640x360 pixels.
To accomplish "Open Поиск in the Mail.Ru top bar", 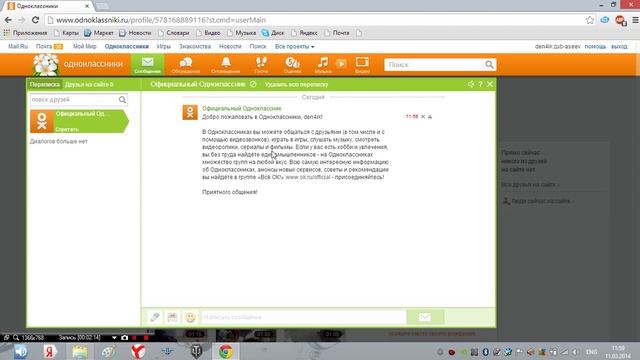I will click(258, 47).
